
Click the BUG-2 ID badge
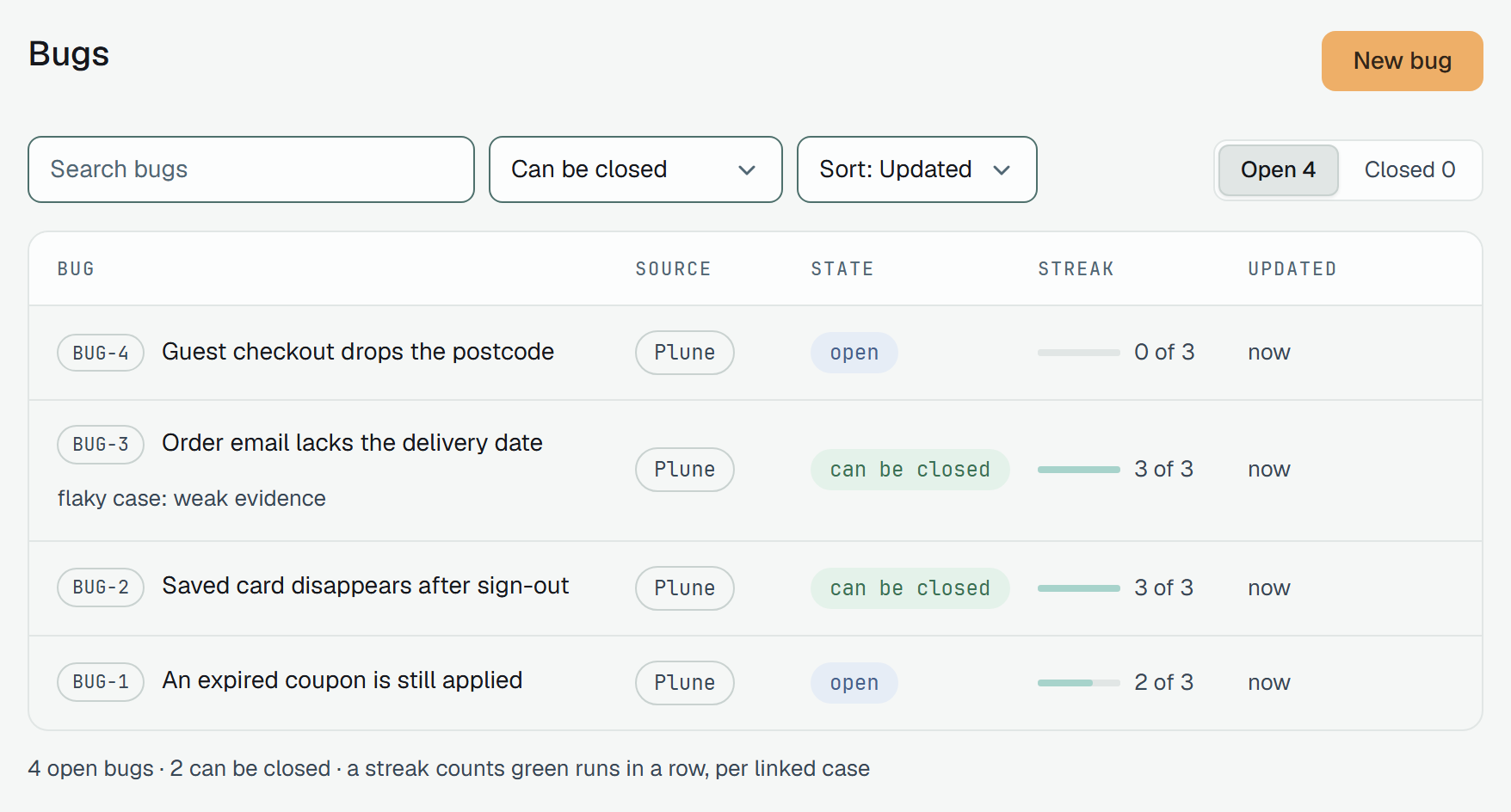pos(101,587)
